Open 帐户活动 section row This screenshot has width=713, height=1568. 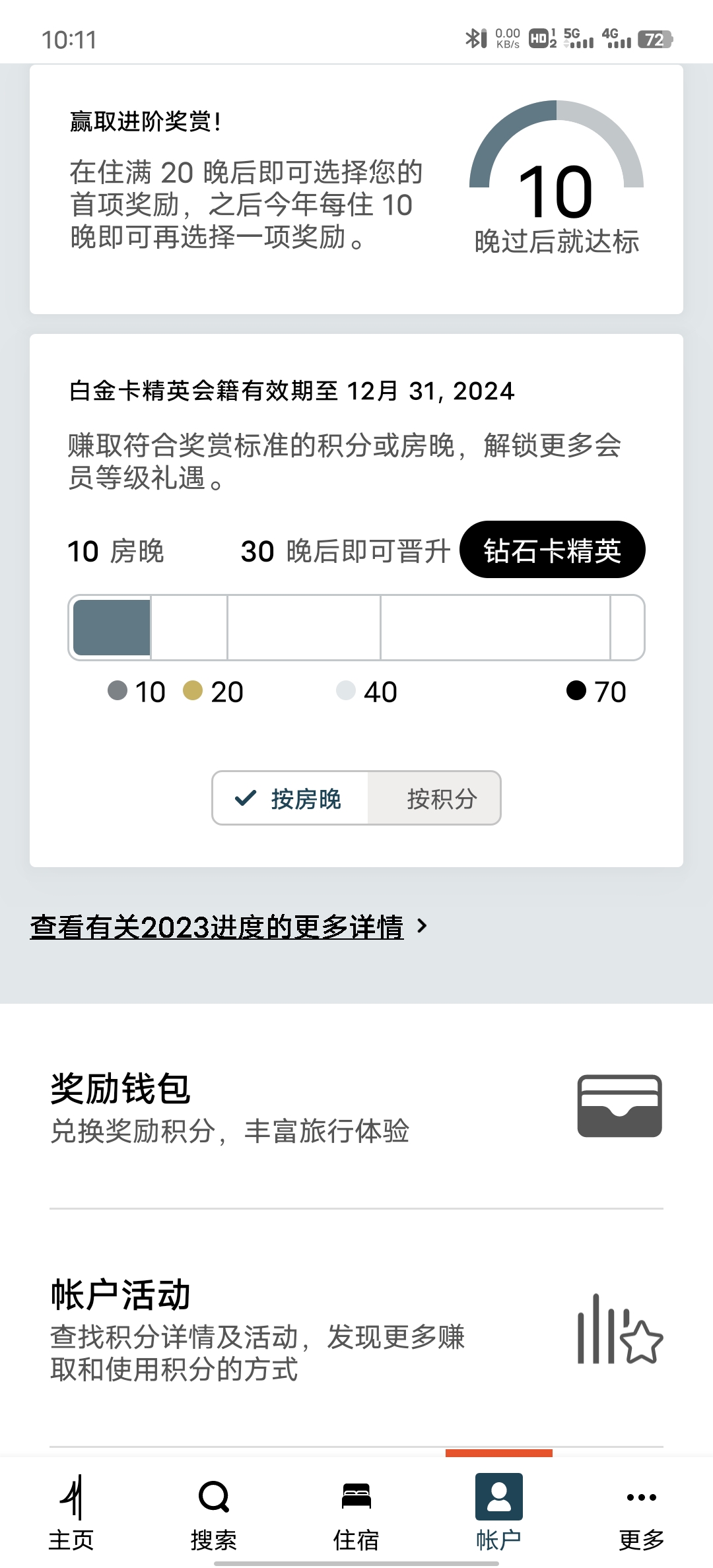click(356, 1329)
